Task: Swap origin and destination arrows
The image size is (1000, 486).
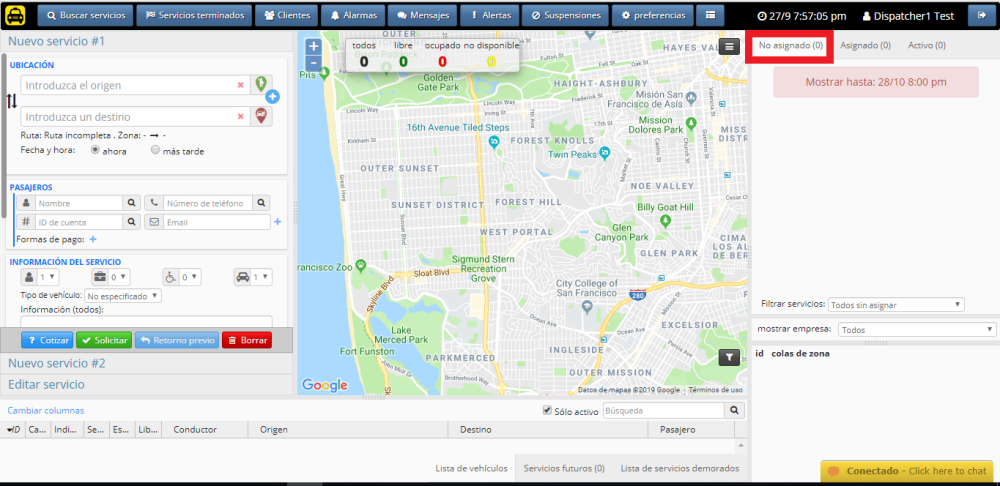Action: pos(11,101)
